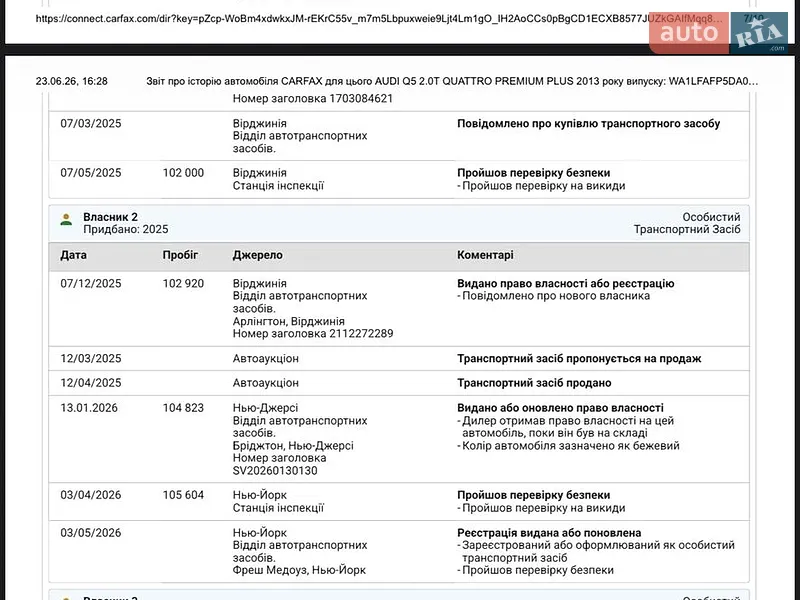Viewport: 800px width, 600px height.
Task: Select mileage value '102 000'
Action: pyautogui.click(x=183, y=173)
